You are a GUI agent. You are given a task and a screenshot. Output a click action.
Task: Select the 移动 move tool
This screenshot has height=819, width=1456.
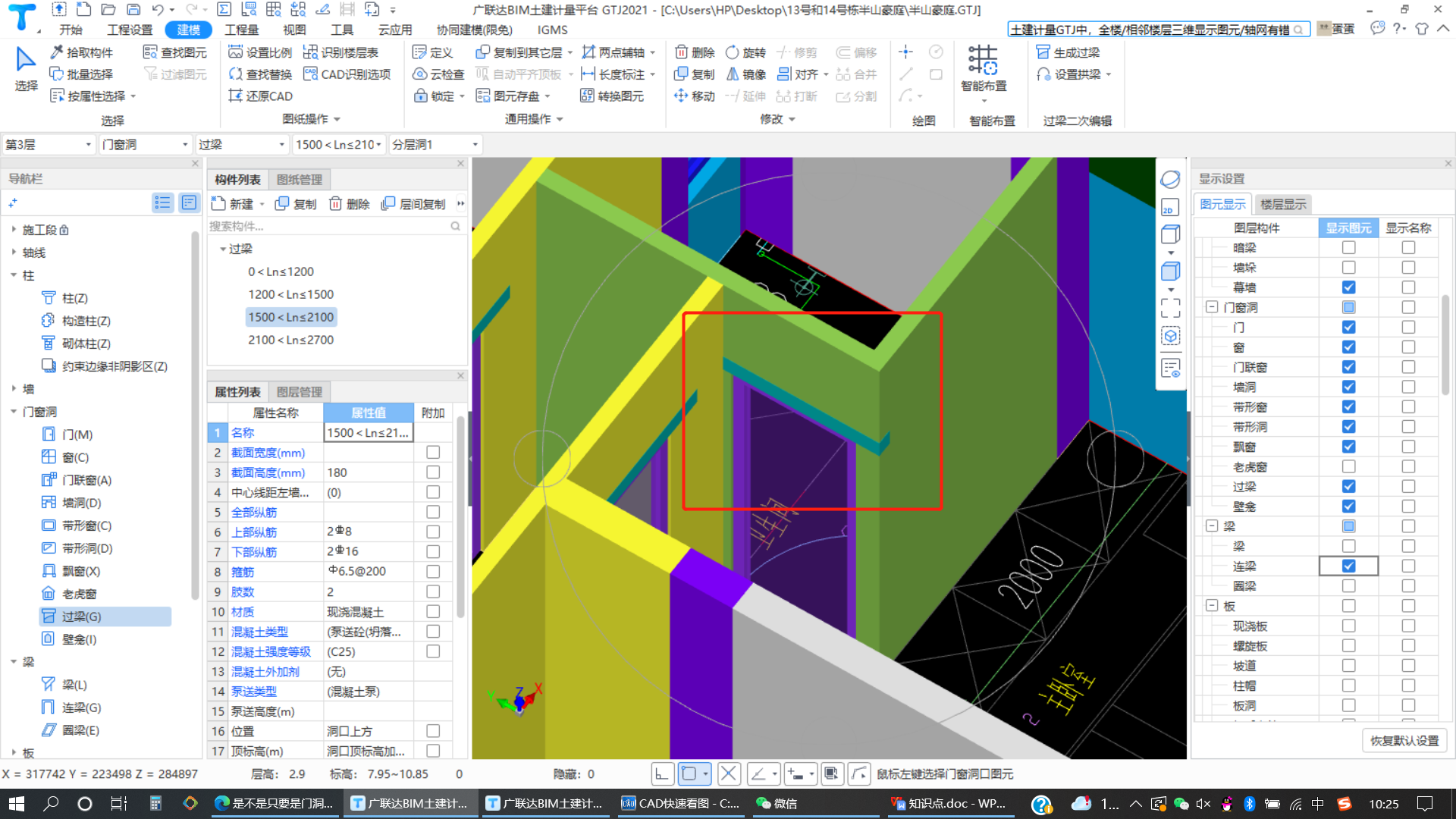tap(695, 96)
